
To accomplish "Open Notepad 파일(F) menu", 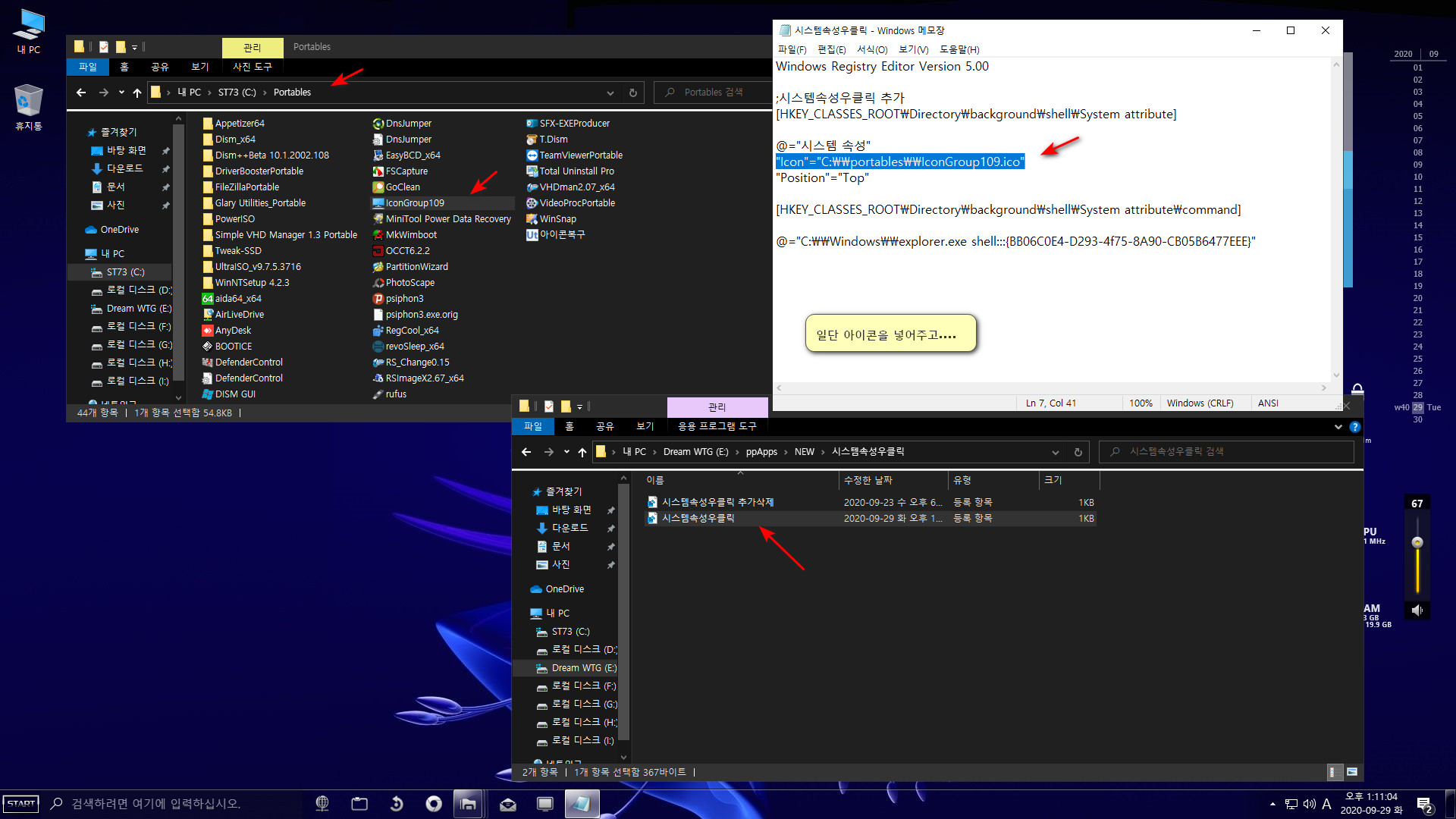I will point(792,49).
